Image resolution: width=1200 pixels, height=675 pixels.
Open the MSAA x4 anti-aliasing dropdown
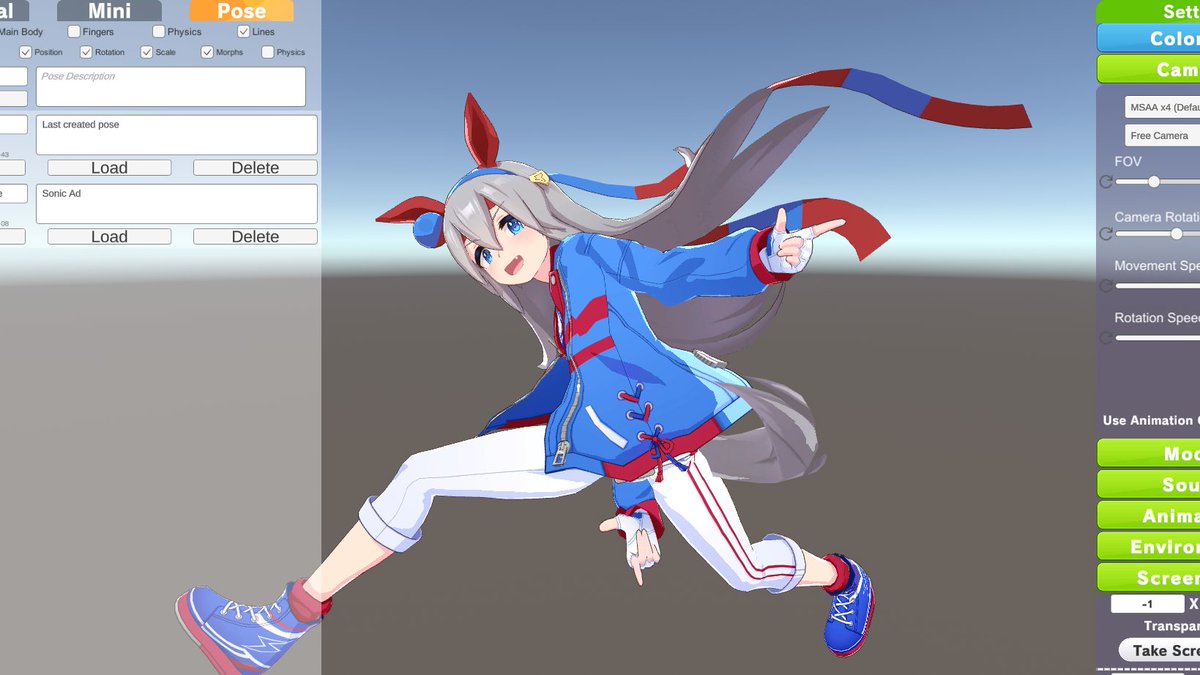[x=1162, y=107]
